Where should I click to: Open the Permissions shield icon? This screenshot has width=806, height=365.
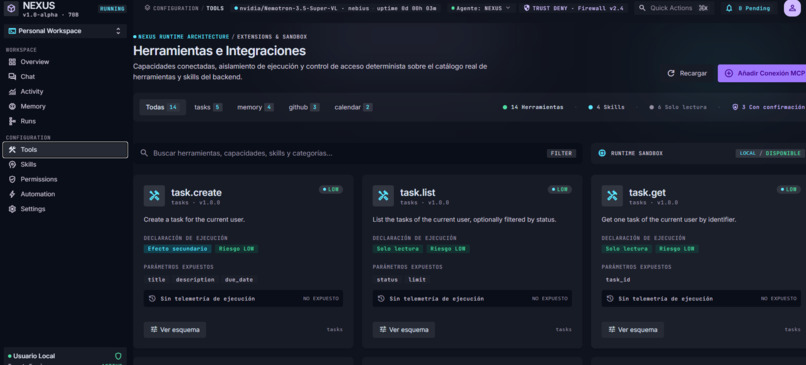click(12, 179)
